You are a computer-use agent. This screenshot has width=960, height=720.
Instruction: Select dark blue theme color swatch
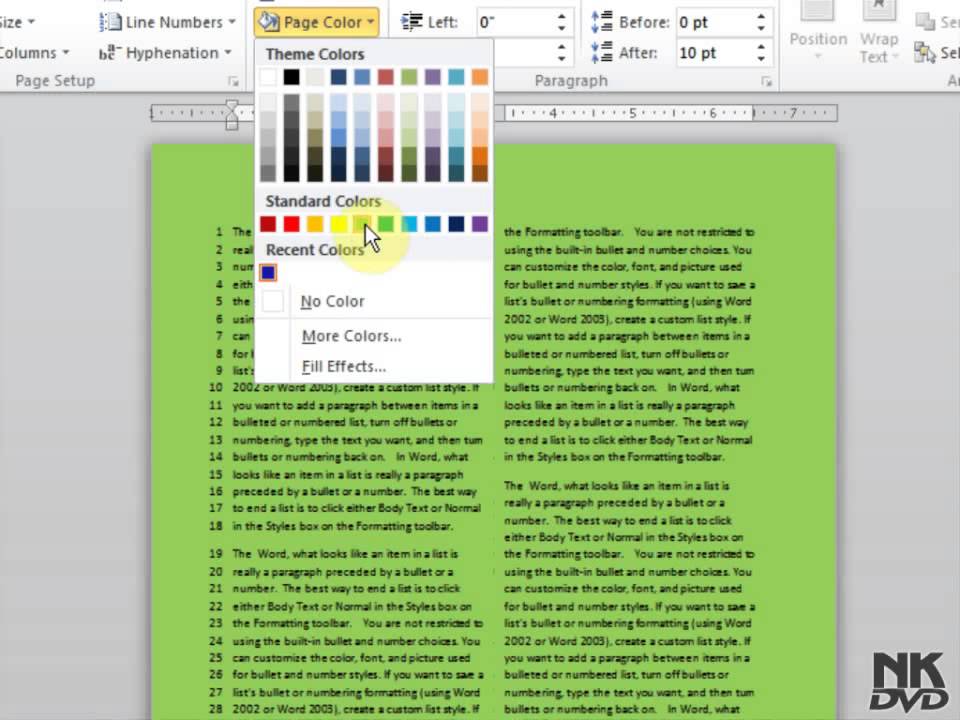click(x=339, y=77)
